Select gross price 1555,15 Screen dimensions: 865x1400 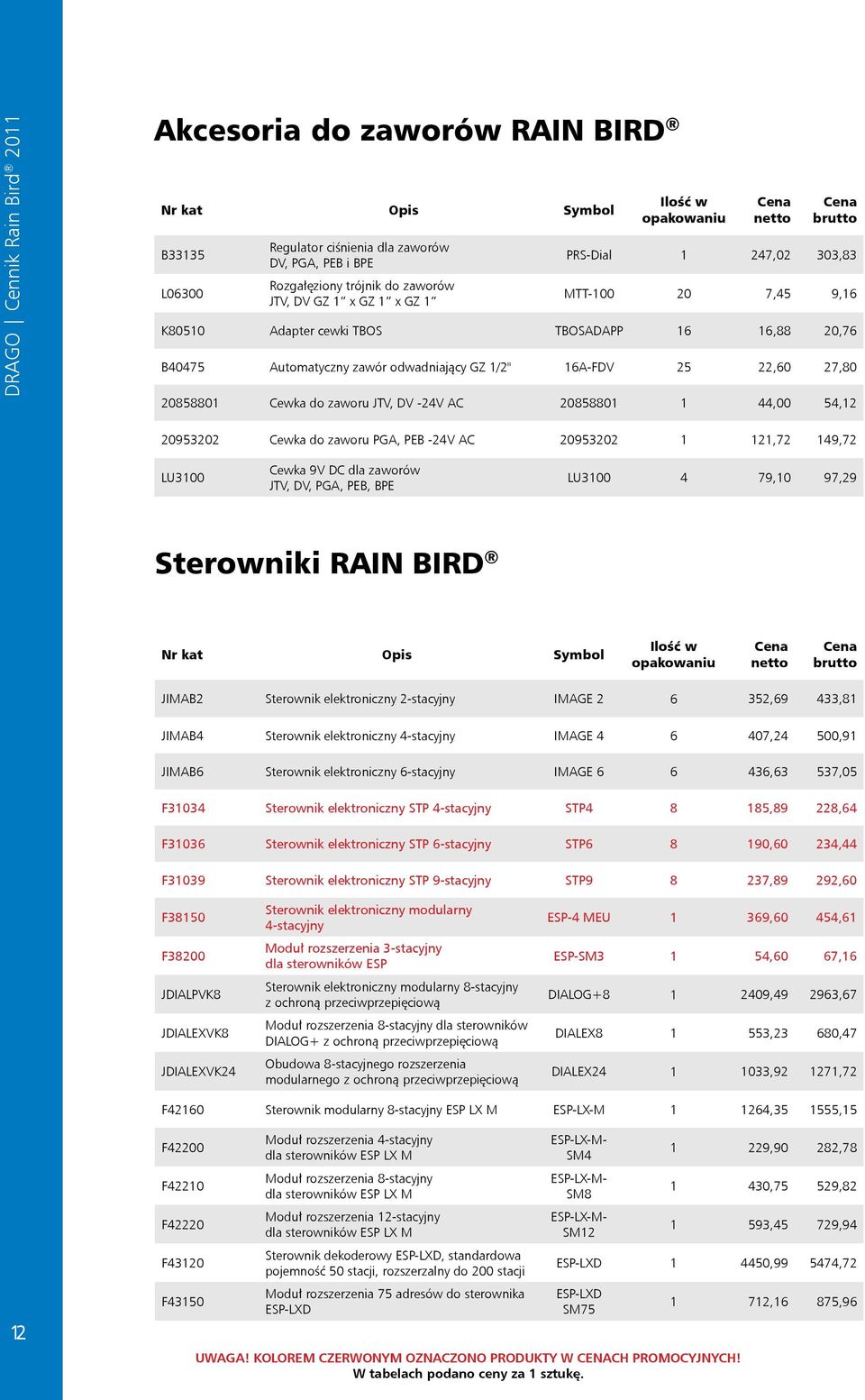pyautogui.click(x=833, y=1110)
